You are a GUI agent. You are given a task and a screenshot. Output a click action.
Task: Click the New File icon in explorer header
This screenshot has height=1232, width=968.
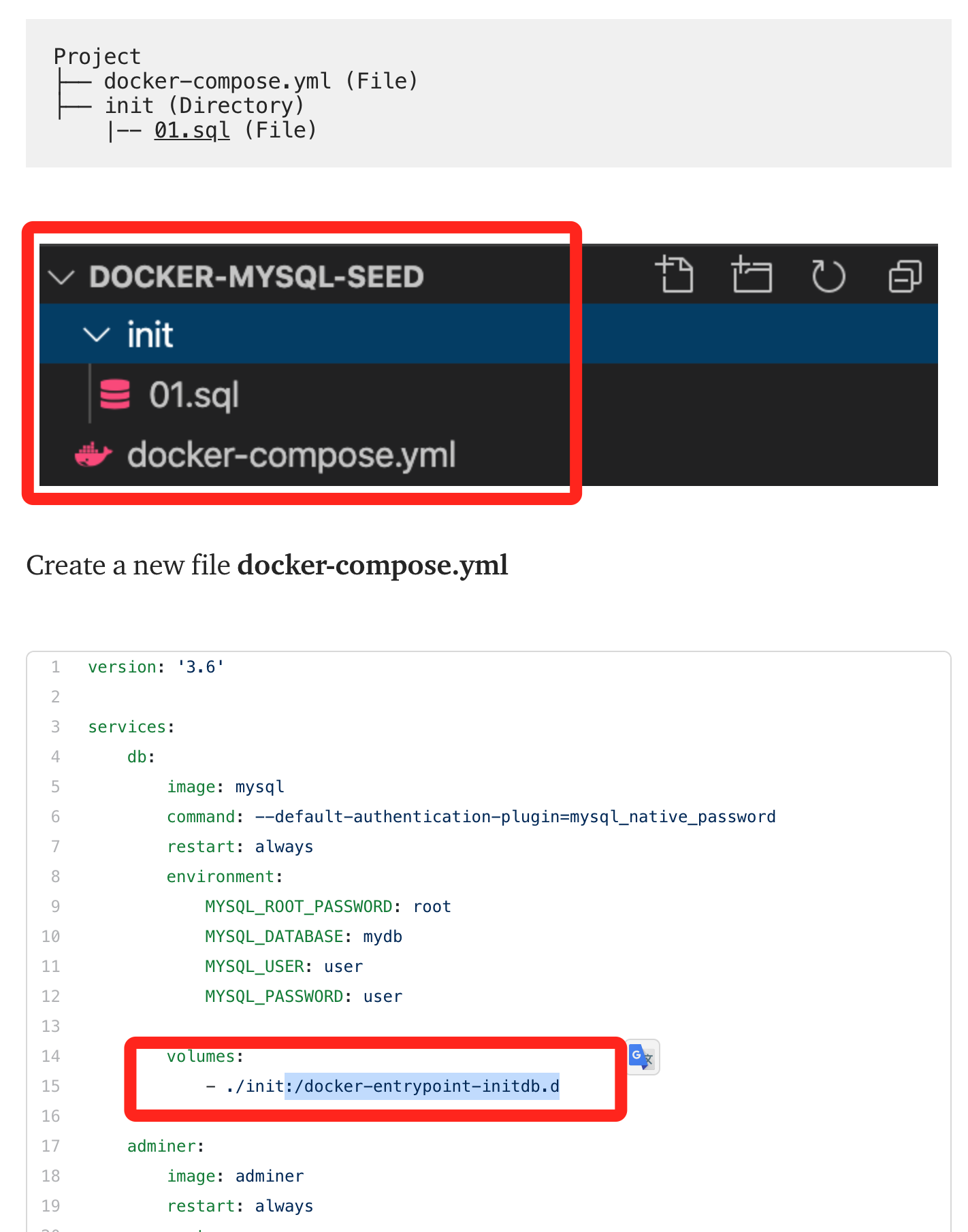tap(675, 276)
